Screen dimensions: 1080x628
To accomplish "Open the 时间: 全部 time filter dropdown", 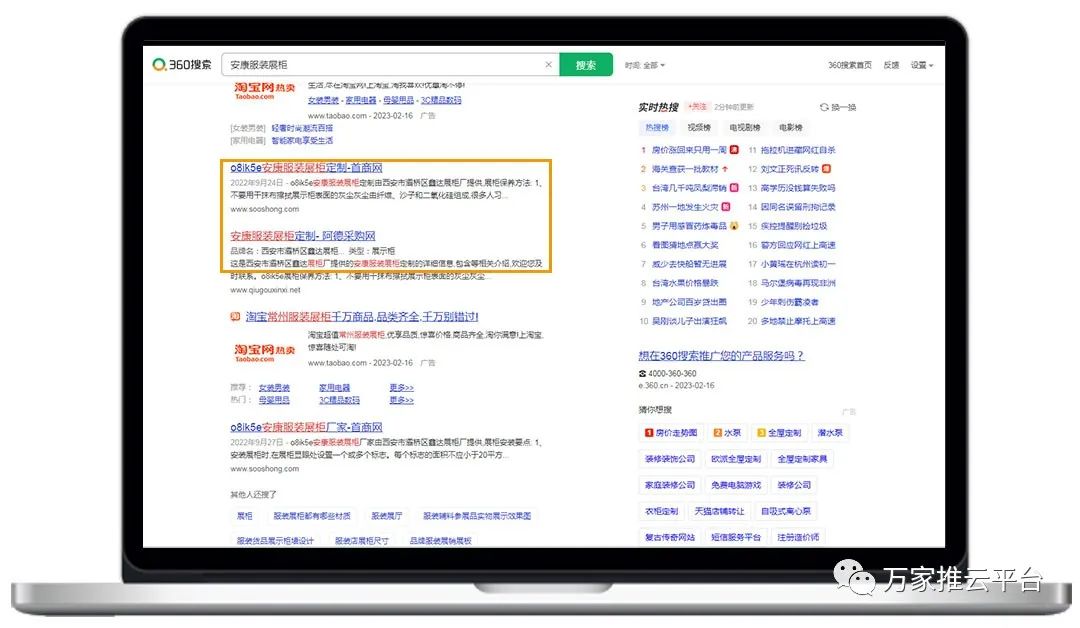I will coord(645,65).
